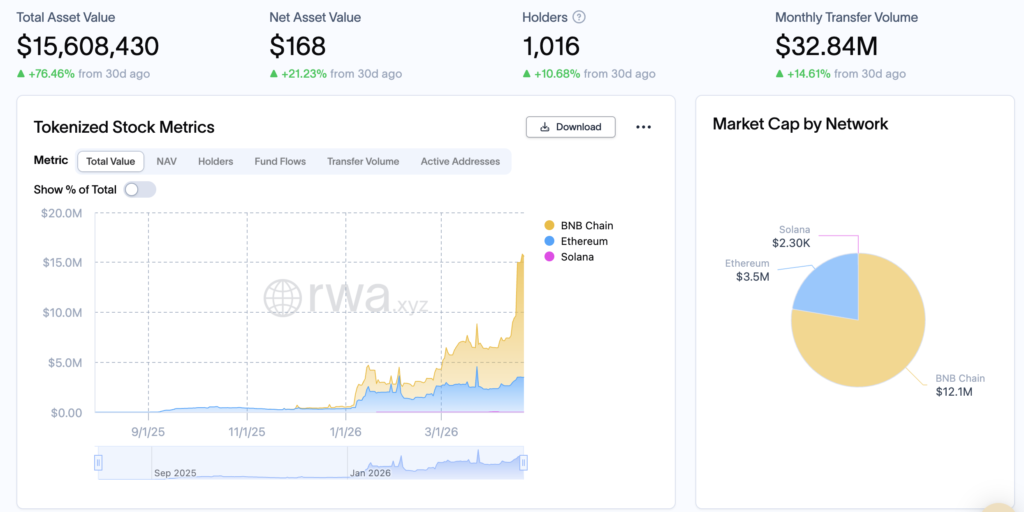
Task: Open the Fund Flows metric tab
Action: point(279,161)
